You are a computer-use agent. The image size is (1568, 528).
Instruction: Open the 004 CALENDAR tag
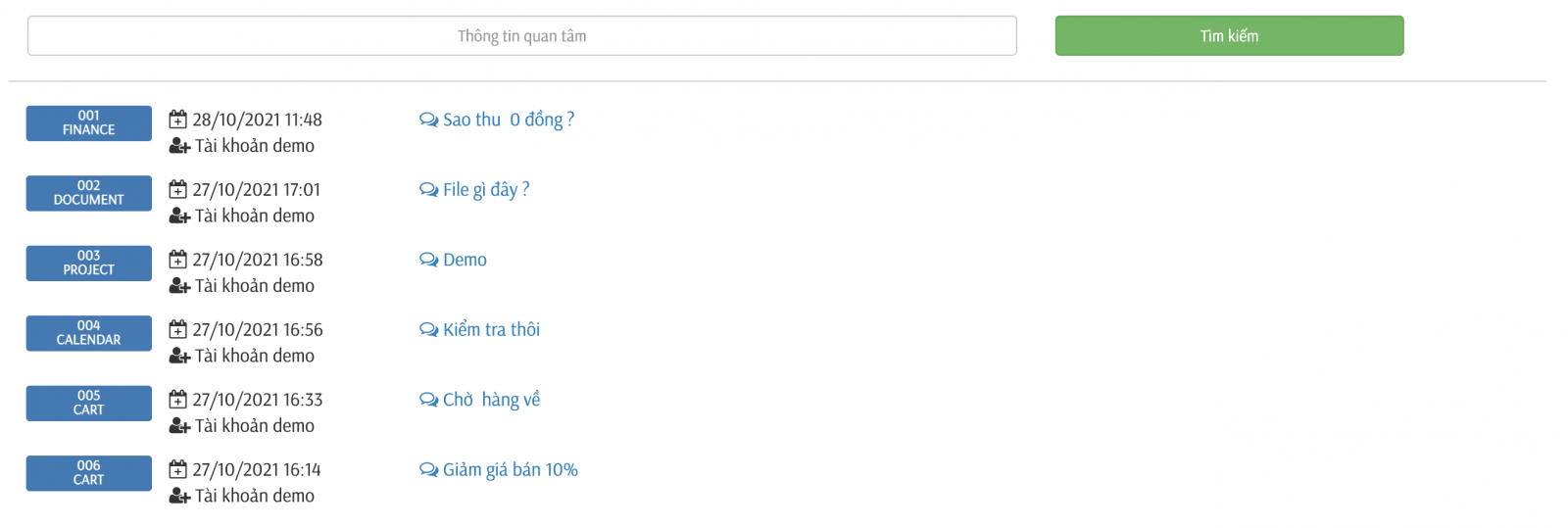pos(89,333)
